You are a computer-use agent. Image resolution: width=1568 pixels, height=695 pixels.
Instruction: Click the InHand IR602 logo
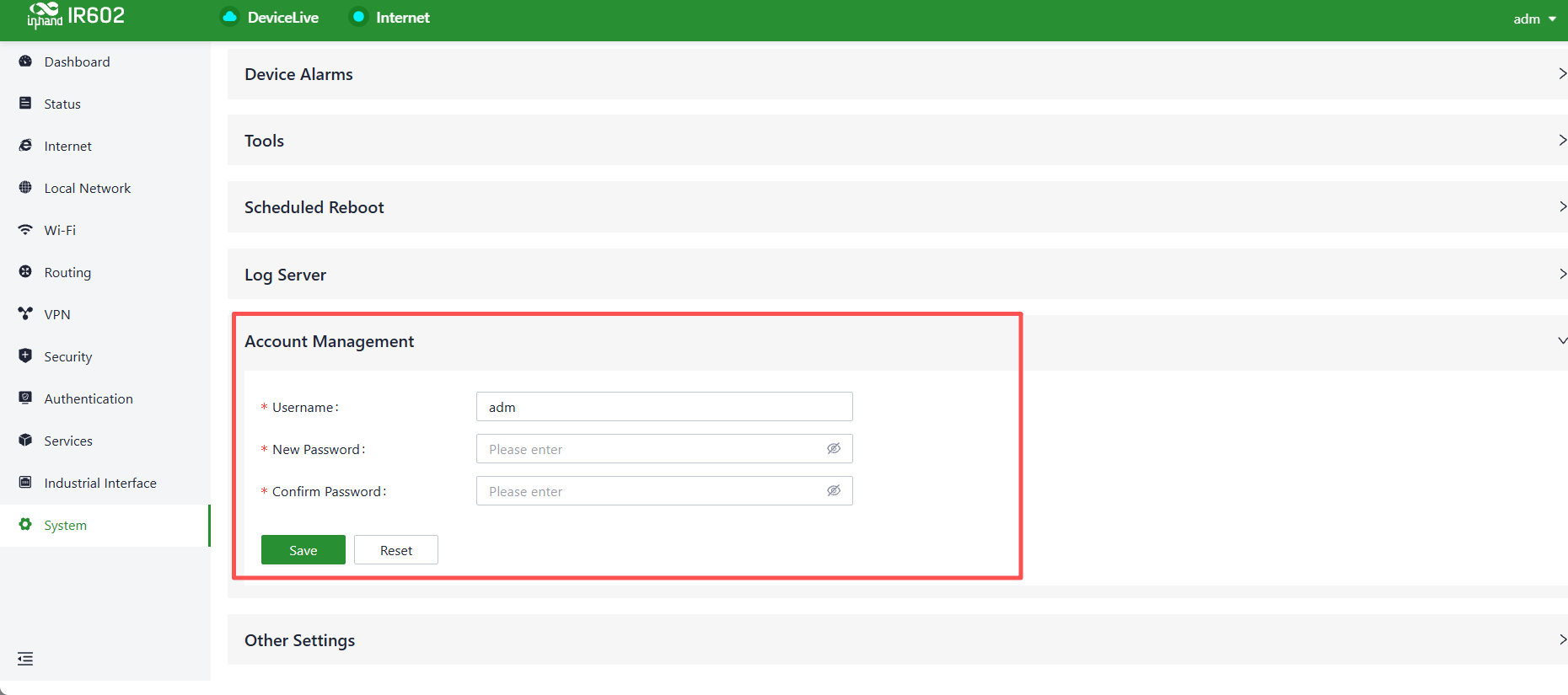(x=76, y=15)
